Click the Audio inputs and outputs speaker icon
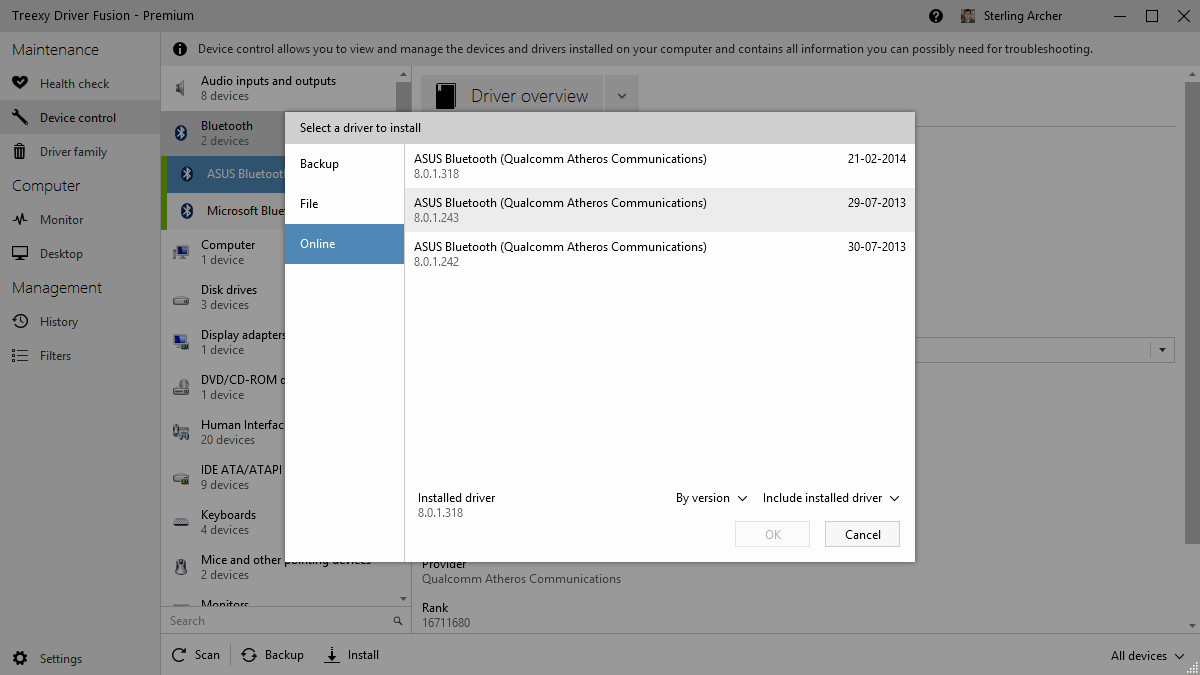This screenshot has width=1200, height=675. point(181,88)
